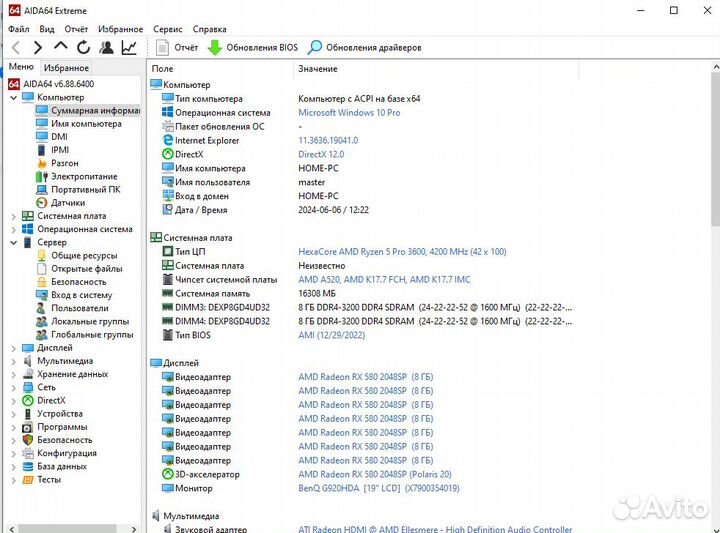Refresh the current page
Viewport: 720px width, 533px height.
pos(83,47)
